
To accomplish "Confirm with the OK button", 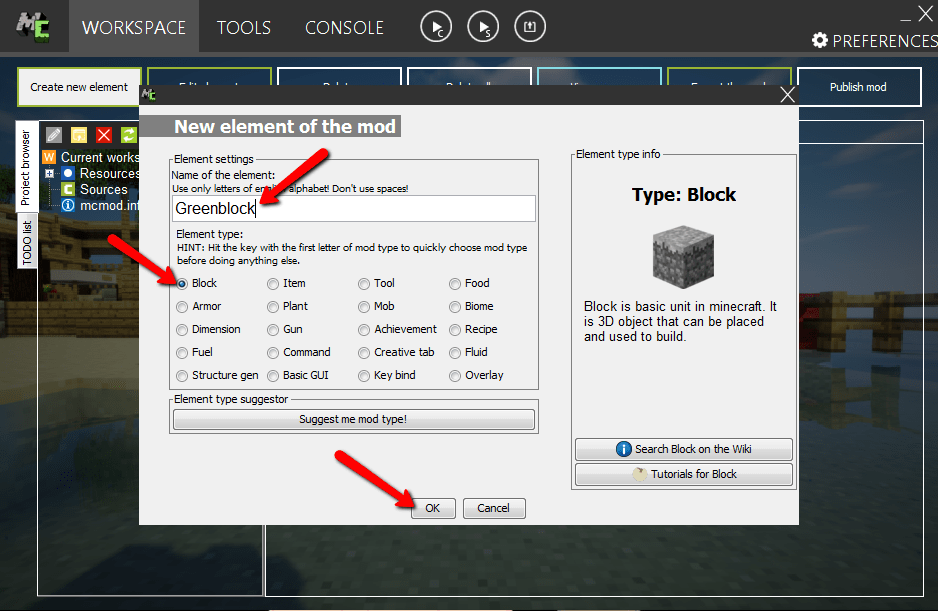I will point(433,508).
